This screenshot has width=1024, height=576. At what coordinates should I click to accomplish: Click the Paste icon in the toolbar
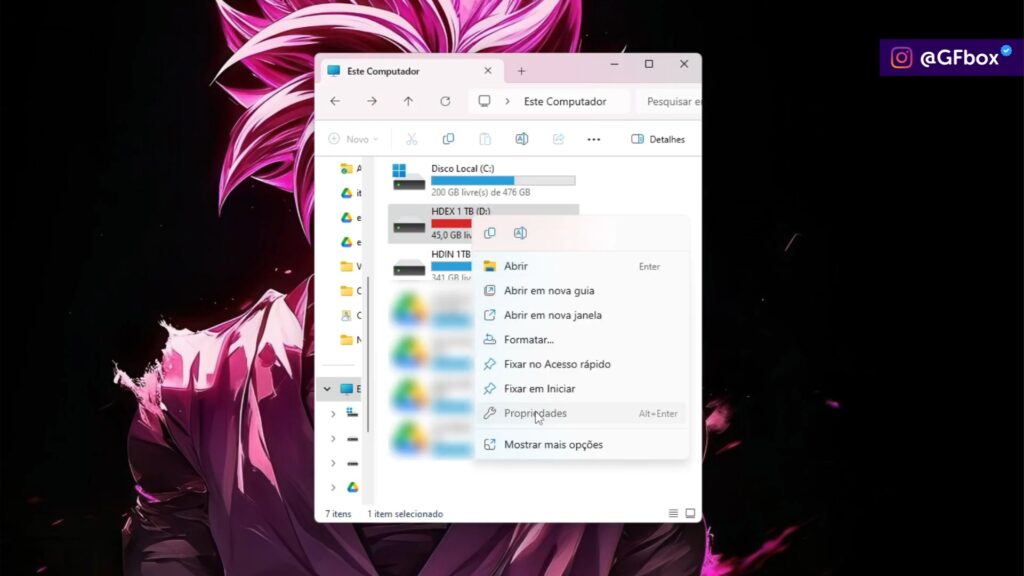click(x=485, y=139)
